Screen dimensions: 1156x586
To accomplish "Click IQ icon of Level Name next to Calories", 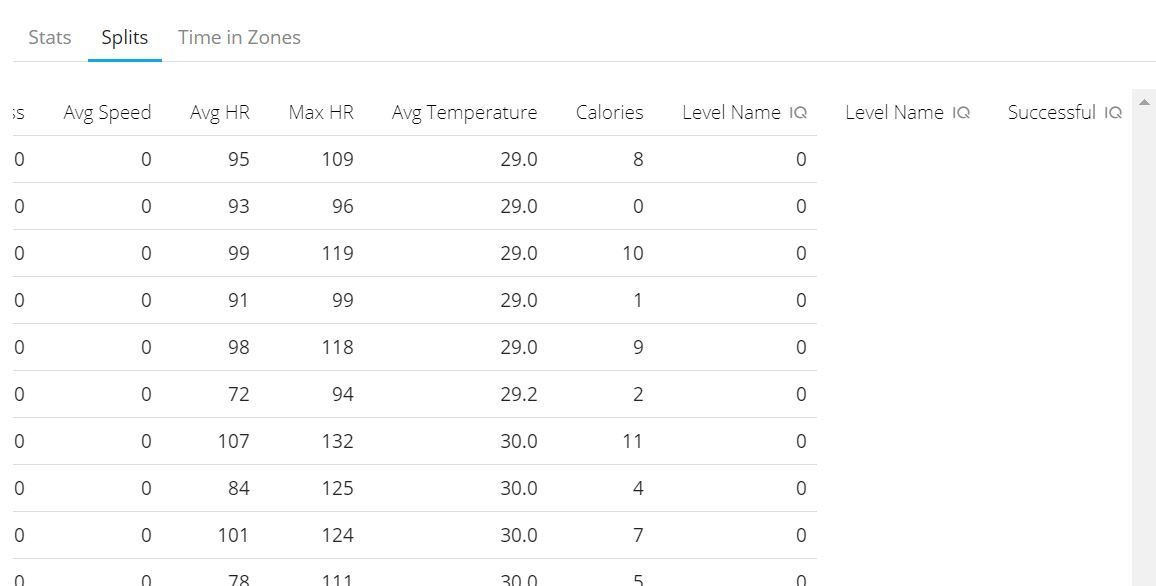I will (798, 113).
